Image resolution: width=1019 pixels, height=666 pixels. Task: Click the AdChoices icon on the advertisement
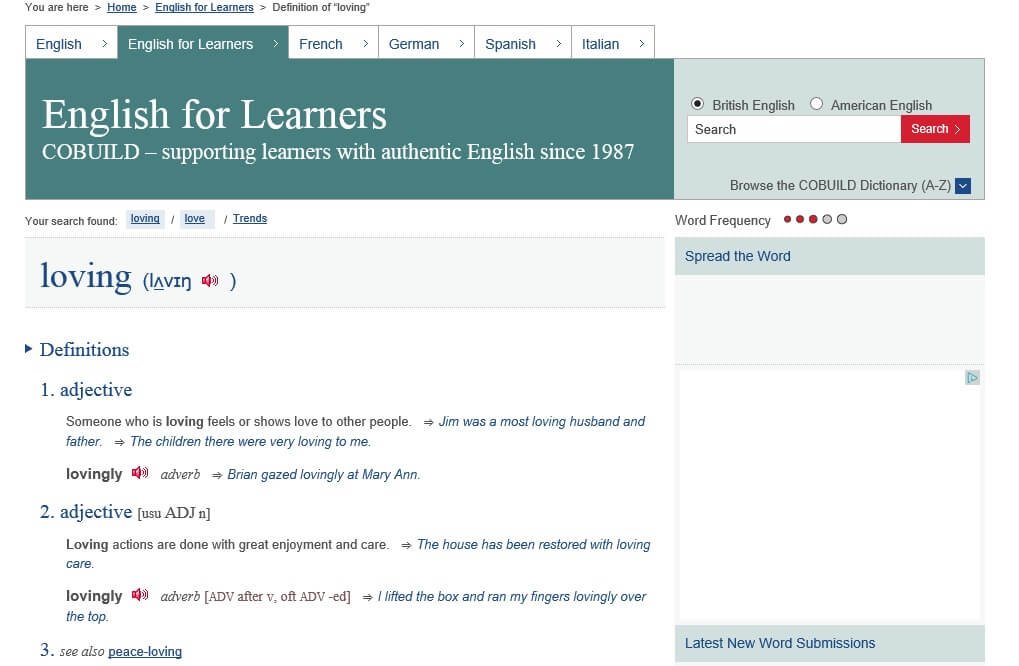[971, 378]
